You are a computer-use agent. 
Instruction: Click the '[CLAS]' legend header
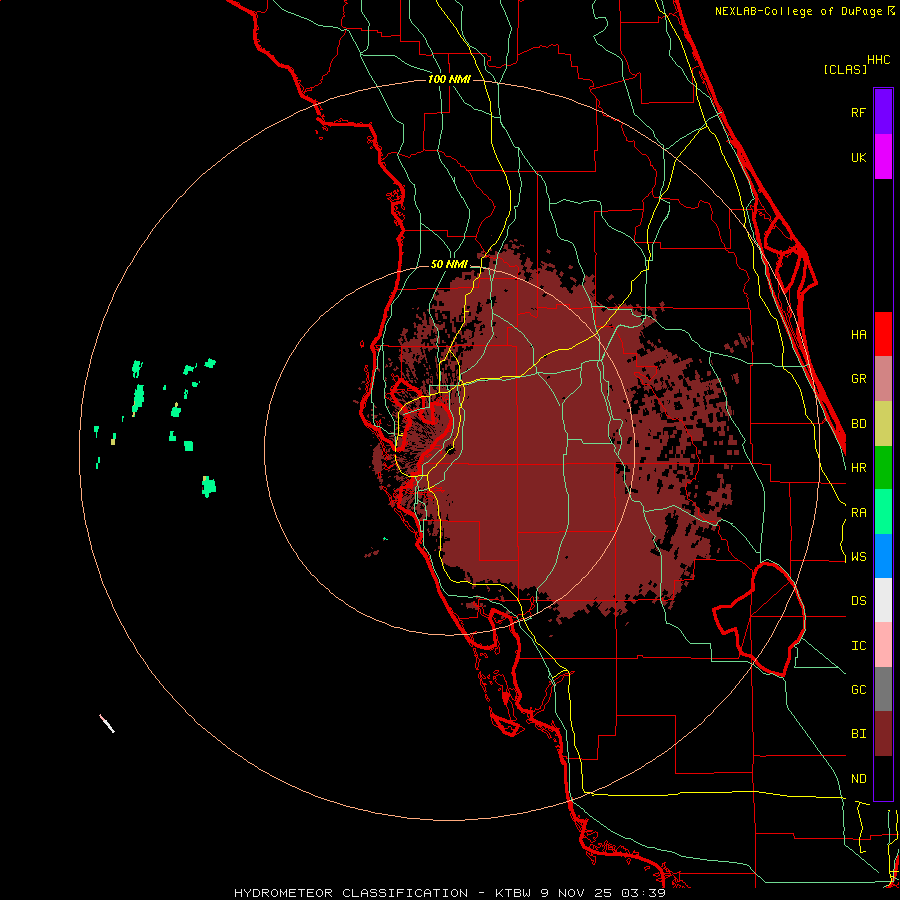[x=845, y=69]
